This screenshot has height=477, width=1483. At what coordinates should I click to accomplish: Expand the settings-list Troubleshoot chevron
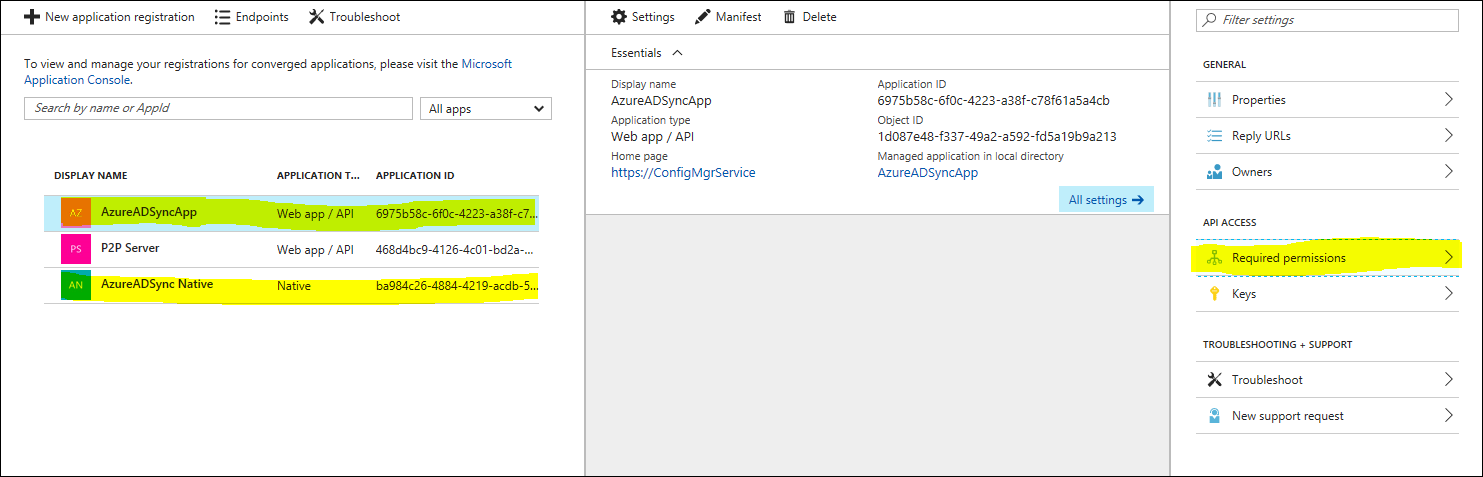(1448, 380)
